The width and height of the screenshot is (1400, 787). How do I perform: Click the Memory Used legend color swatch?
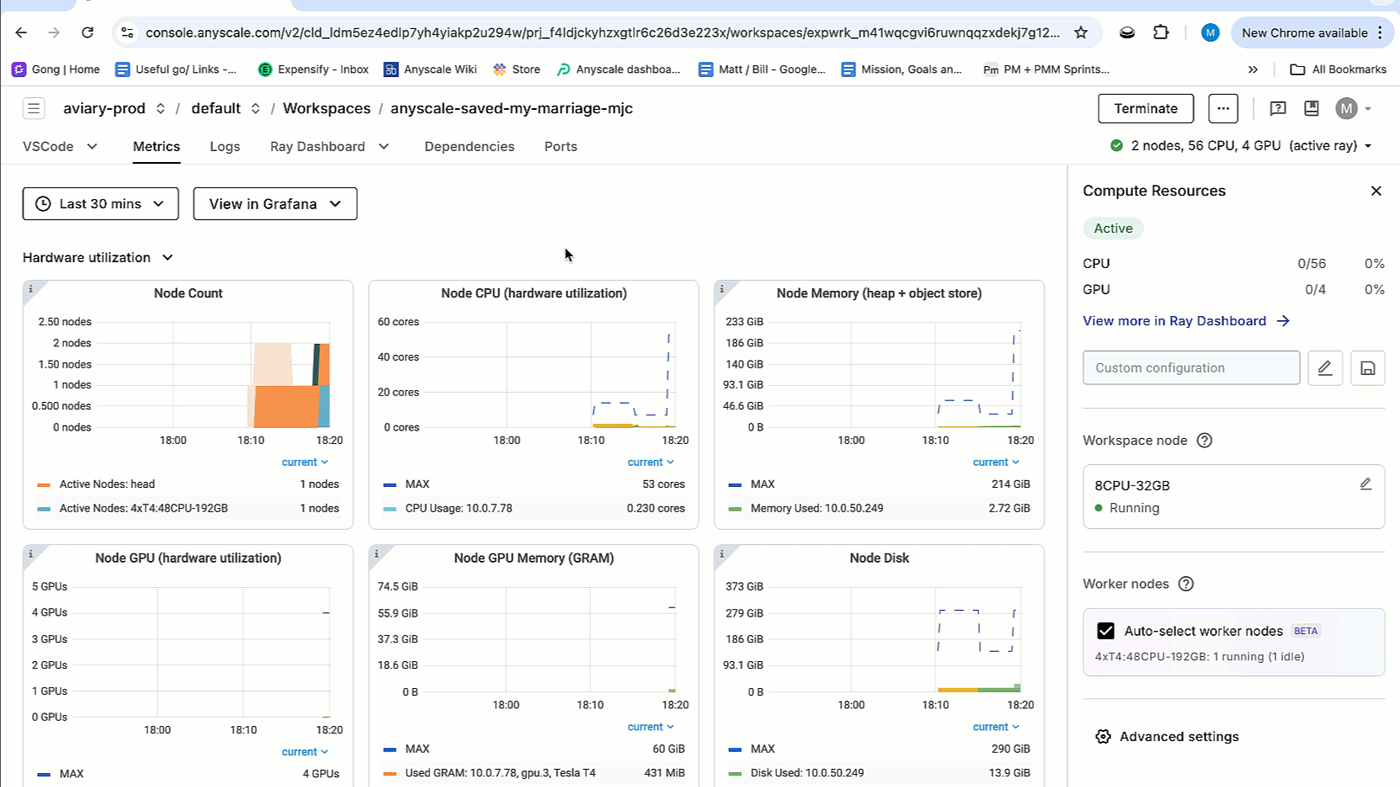pyautogui.click(x=735, y=509)
